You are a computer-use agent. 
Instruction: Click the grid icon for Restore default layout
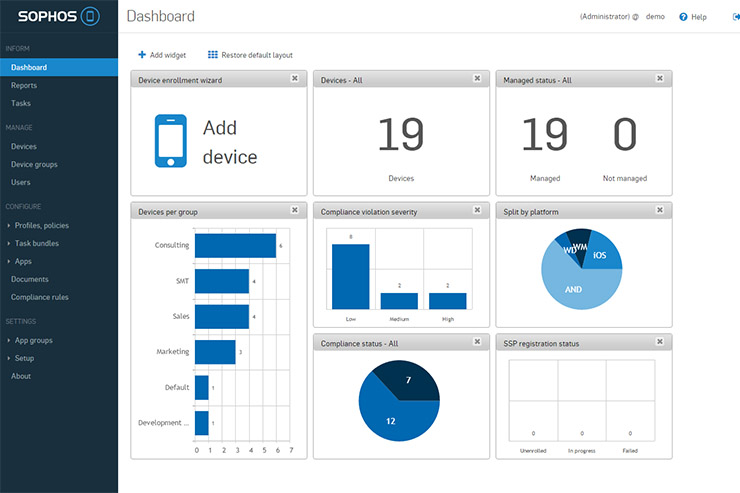(212, 55)
